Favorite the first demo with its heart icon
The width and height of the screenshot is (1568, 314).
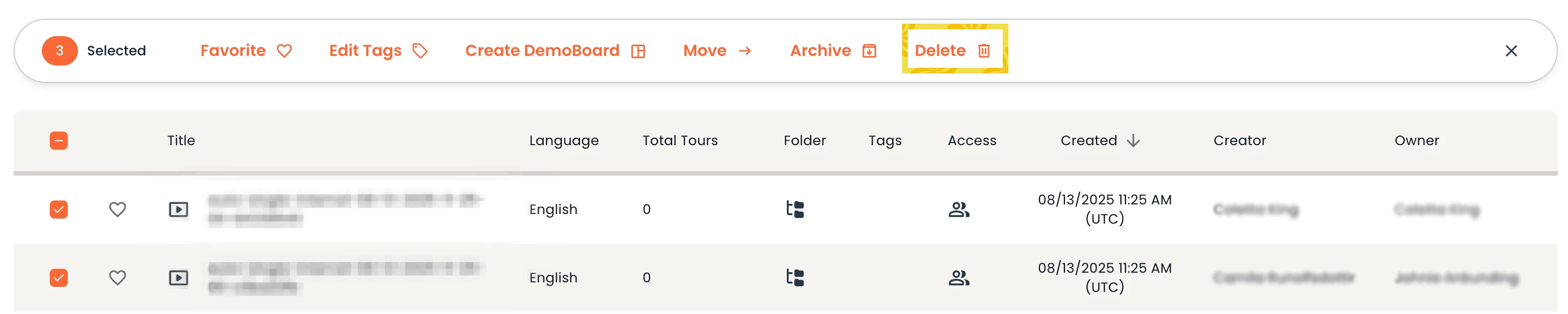click(x=118, y=210)
